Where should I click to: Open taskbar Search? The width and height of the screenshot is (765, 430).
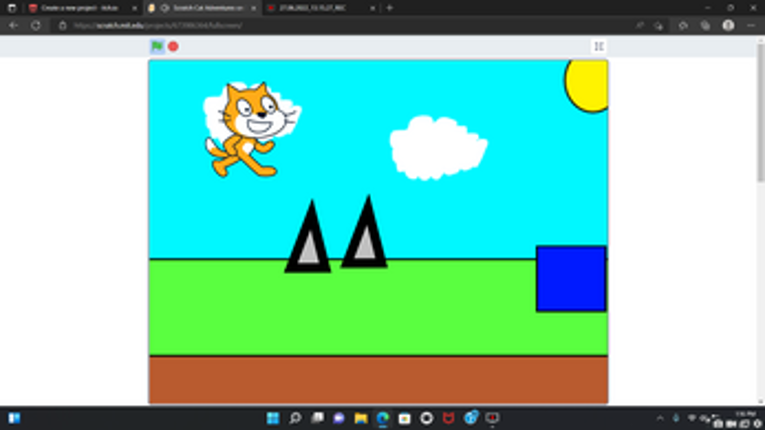pyautogui.click(x=295, y=418)
